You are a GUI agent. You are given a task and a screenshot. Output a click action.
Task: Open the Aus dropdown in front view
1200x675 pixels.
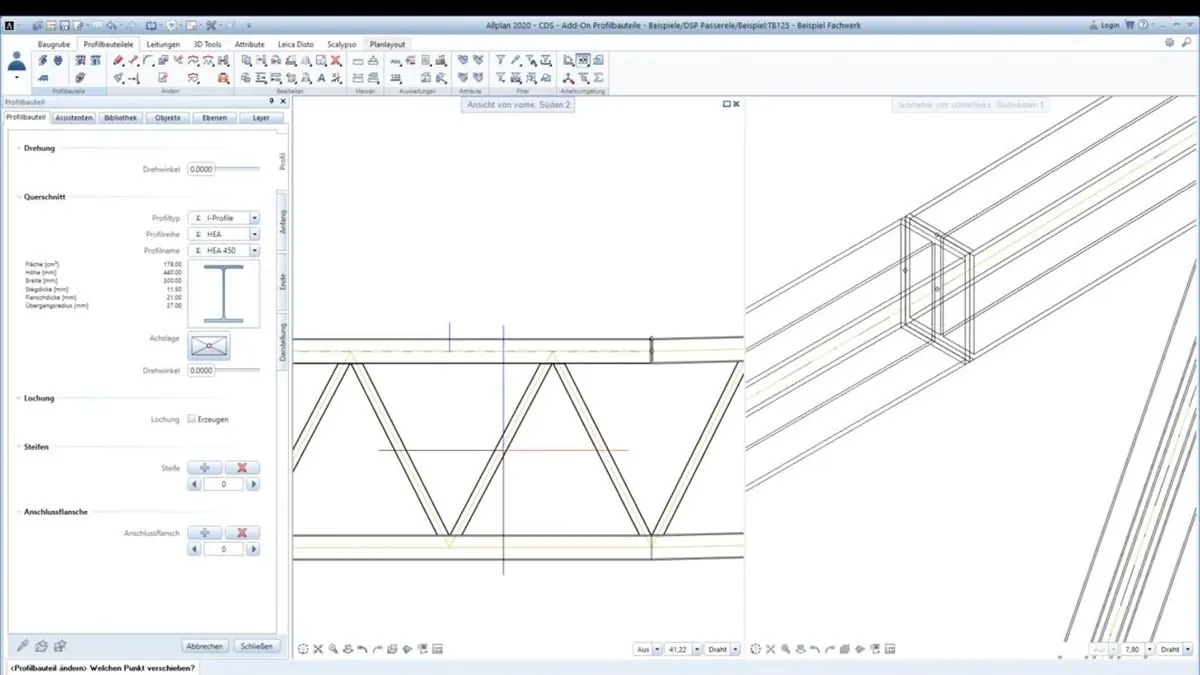(x=657, y=649)
